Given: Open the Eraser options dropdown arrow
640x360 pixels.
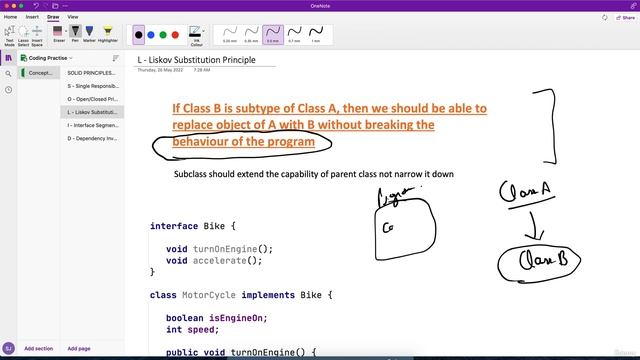Looking at the screenshot, I should coord(66,31).
